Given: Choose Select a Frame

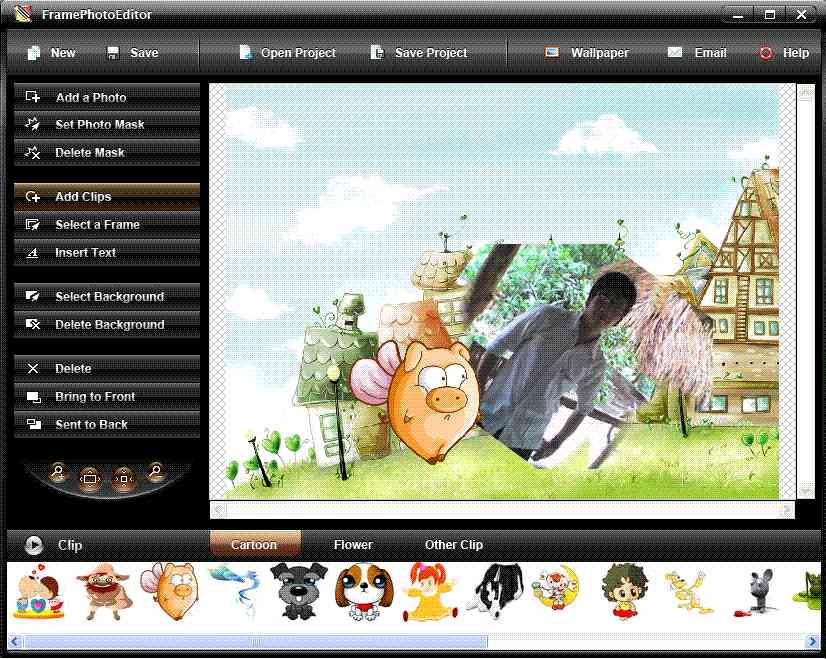Looking at the screenshot, I should point(107,224).
